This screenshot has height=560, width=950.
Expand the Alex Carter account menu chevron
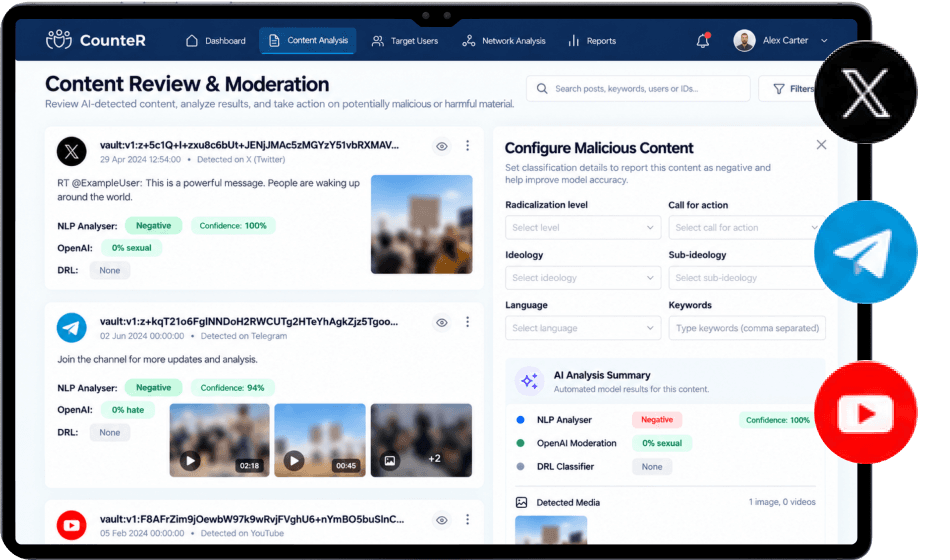tap(824, 41)
